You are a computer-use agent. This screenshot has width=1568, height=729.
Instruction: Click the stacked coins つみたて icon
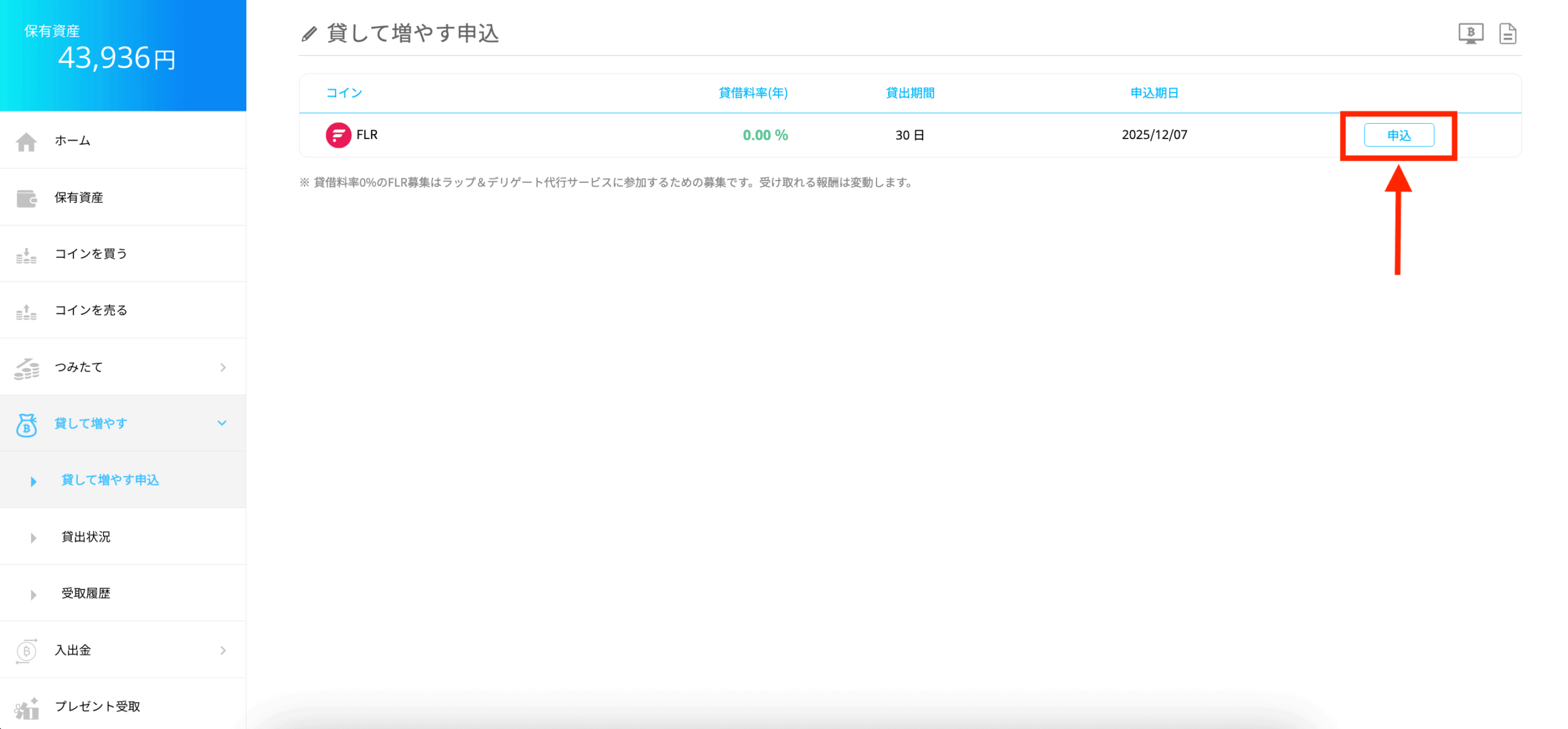26,368
